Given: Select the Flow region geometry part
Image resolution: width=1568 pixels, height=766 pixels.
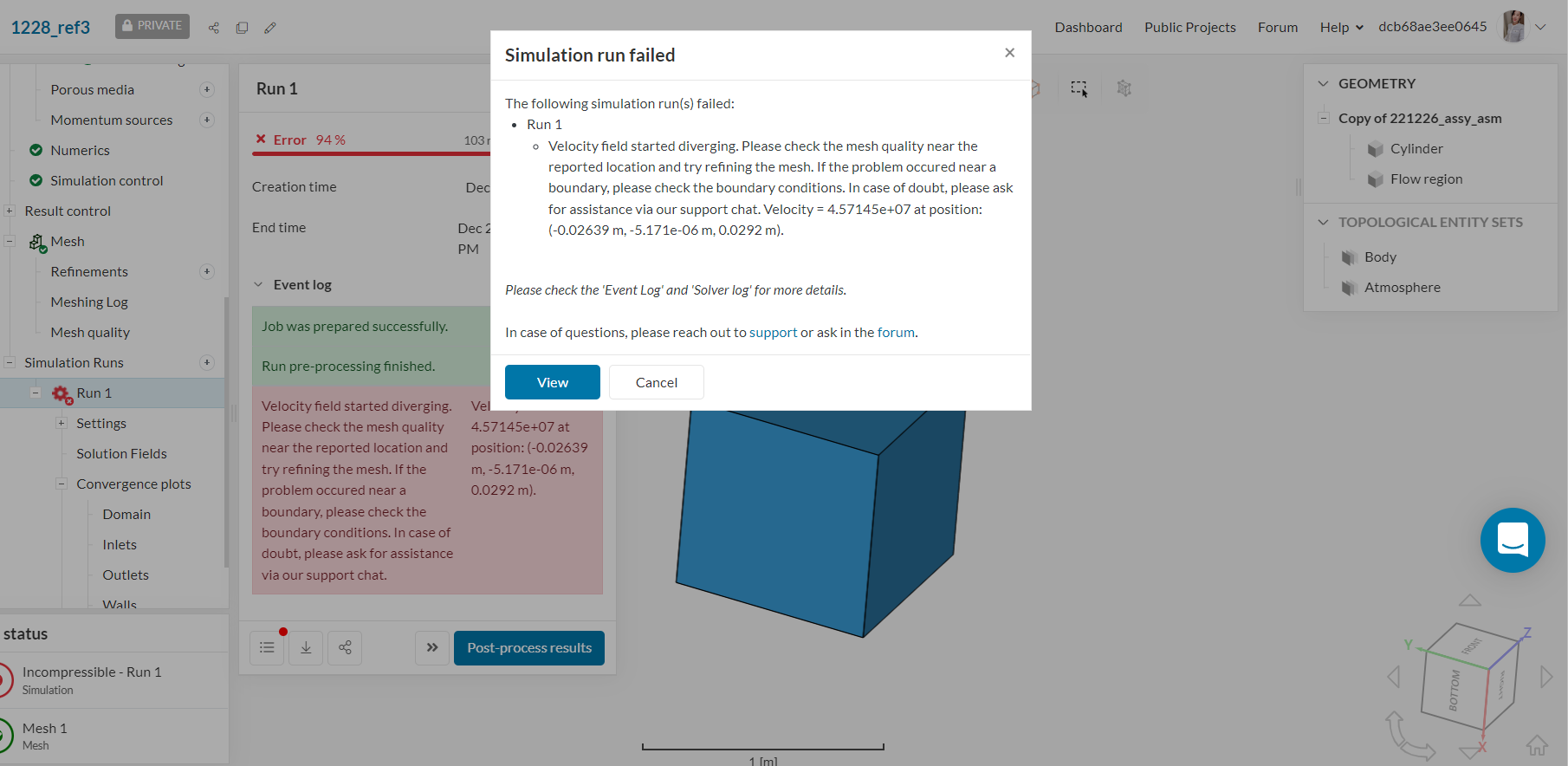Looking at the screenshot, I should [1426, 179].
